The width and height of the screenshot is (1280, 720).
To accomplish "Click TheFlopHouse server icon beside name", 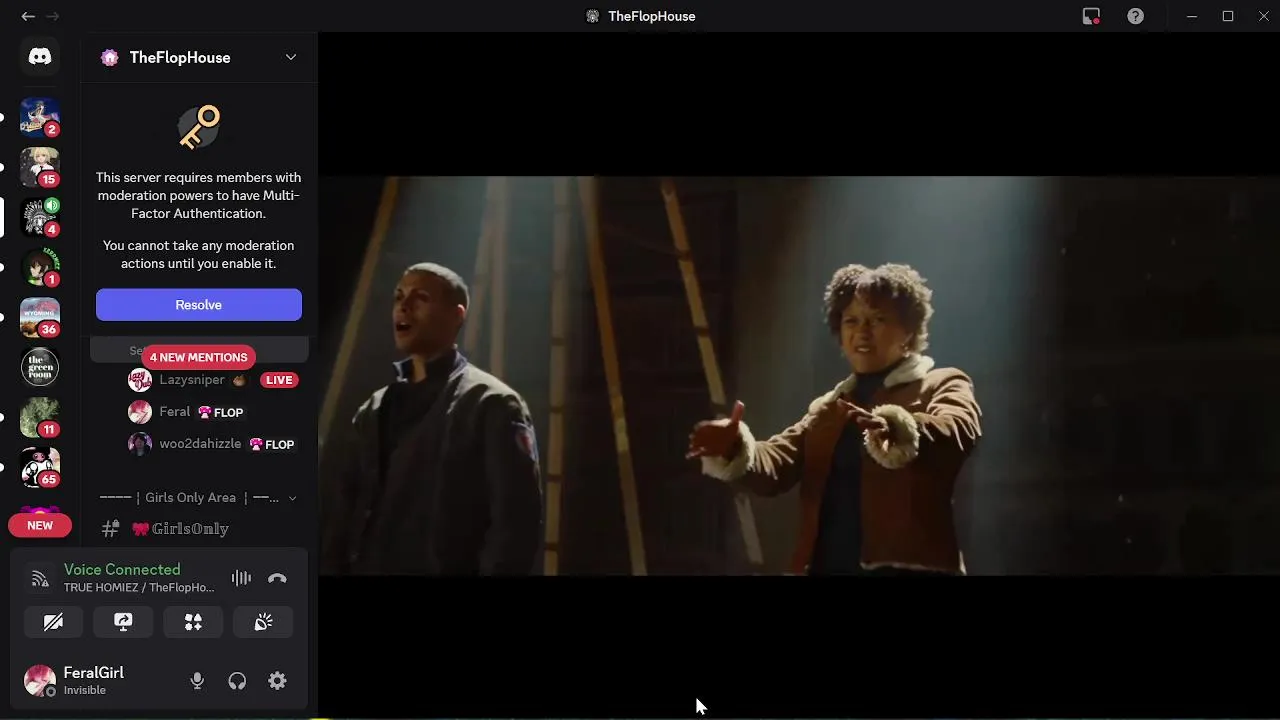I will pyautogui.click(x=110, y=57).
